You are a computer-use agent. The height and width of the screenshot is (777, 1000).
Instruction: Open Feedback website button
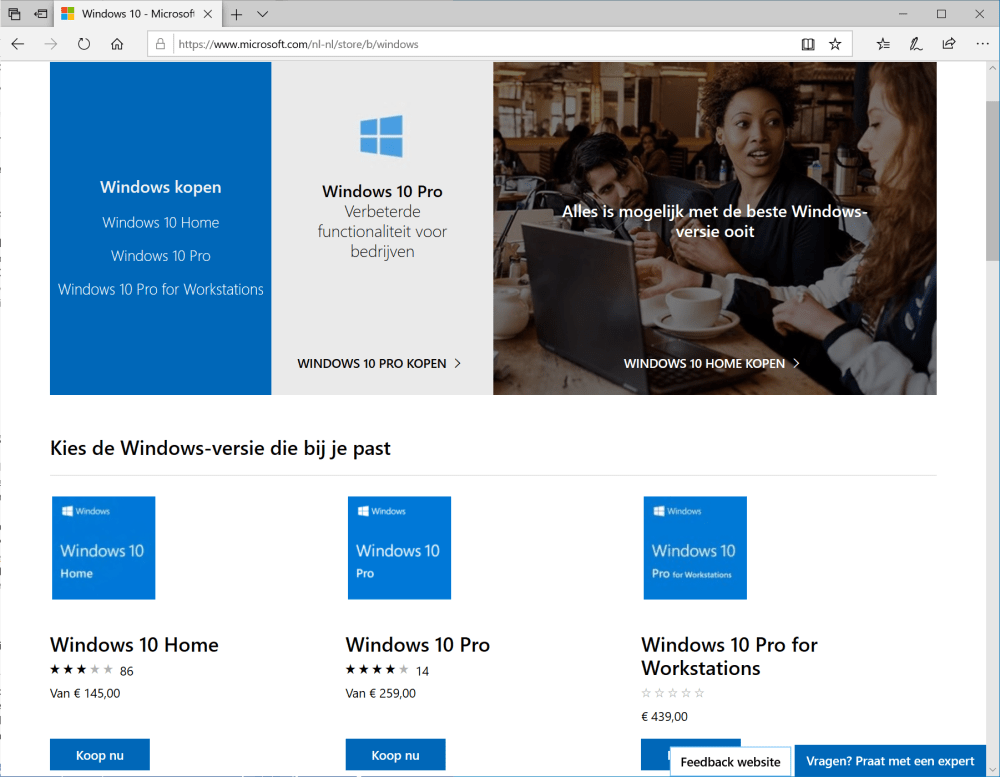point(730,762)
